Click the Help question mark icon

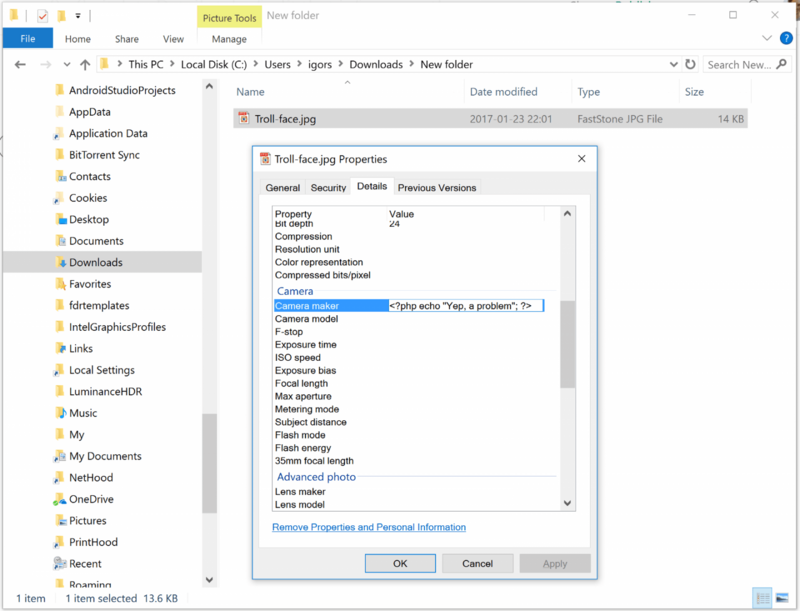click(x=787, y=39)
